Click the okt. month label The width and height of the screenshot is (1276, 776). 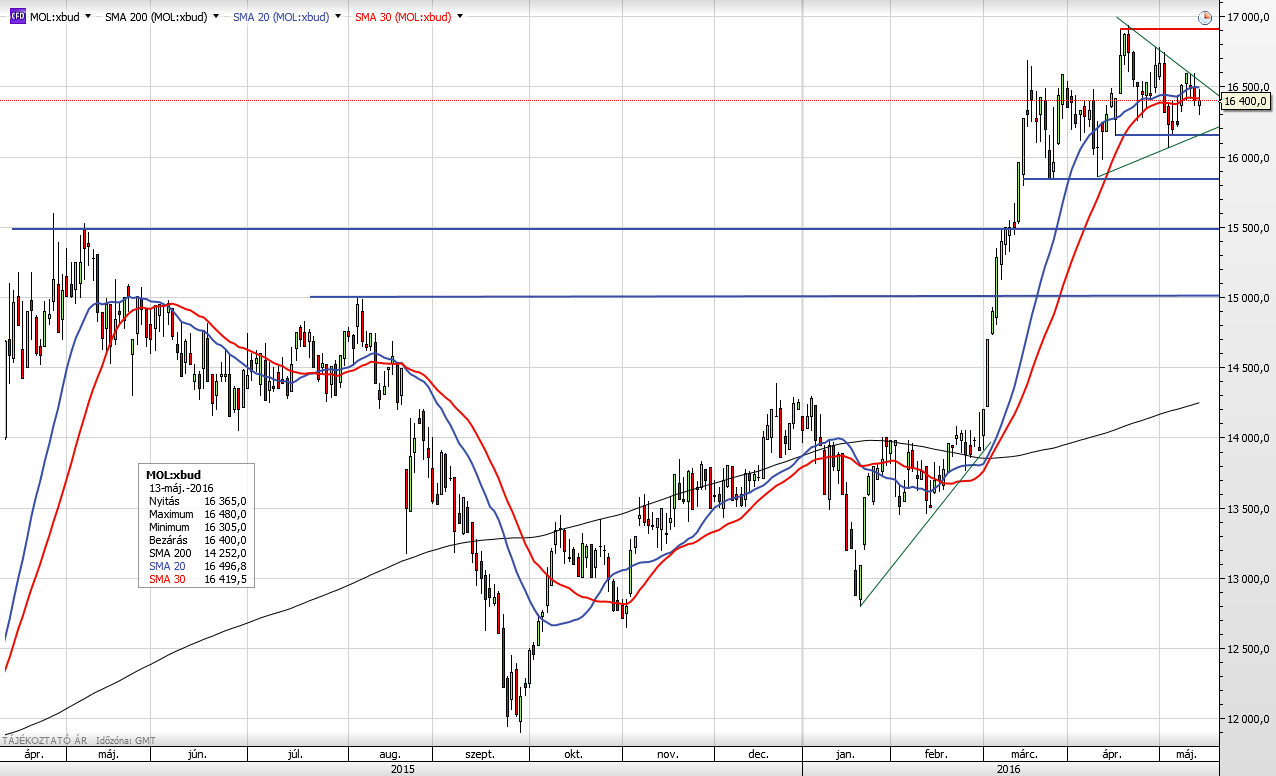(x=573, y=754)
